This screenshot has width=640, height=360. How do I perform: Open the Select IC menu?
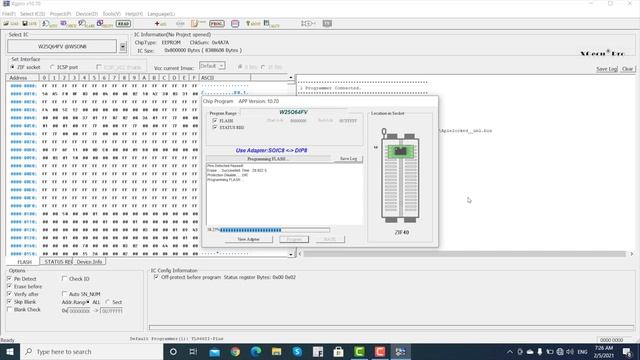pyautogui.click(x=33, y=14)
